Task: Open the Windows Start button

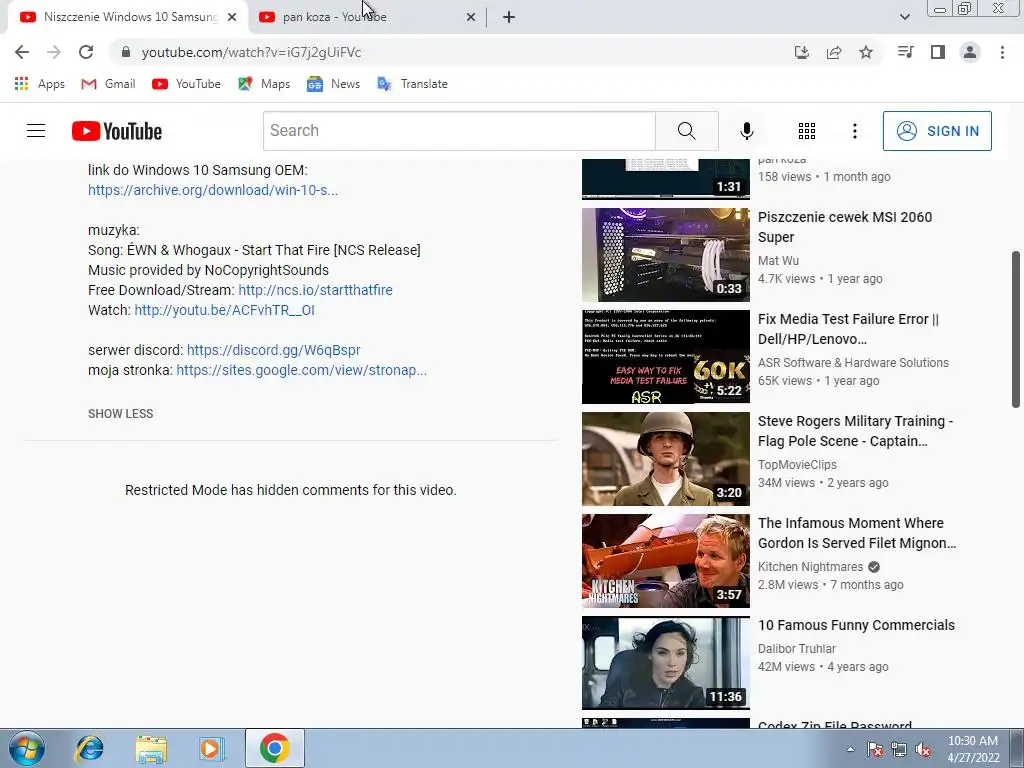Action: [27, 748]
